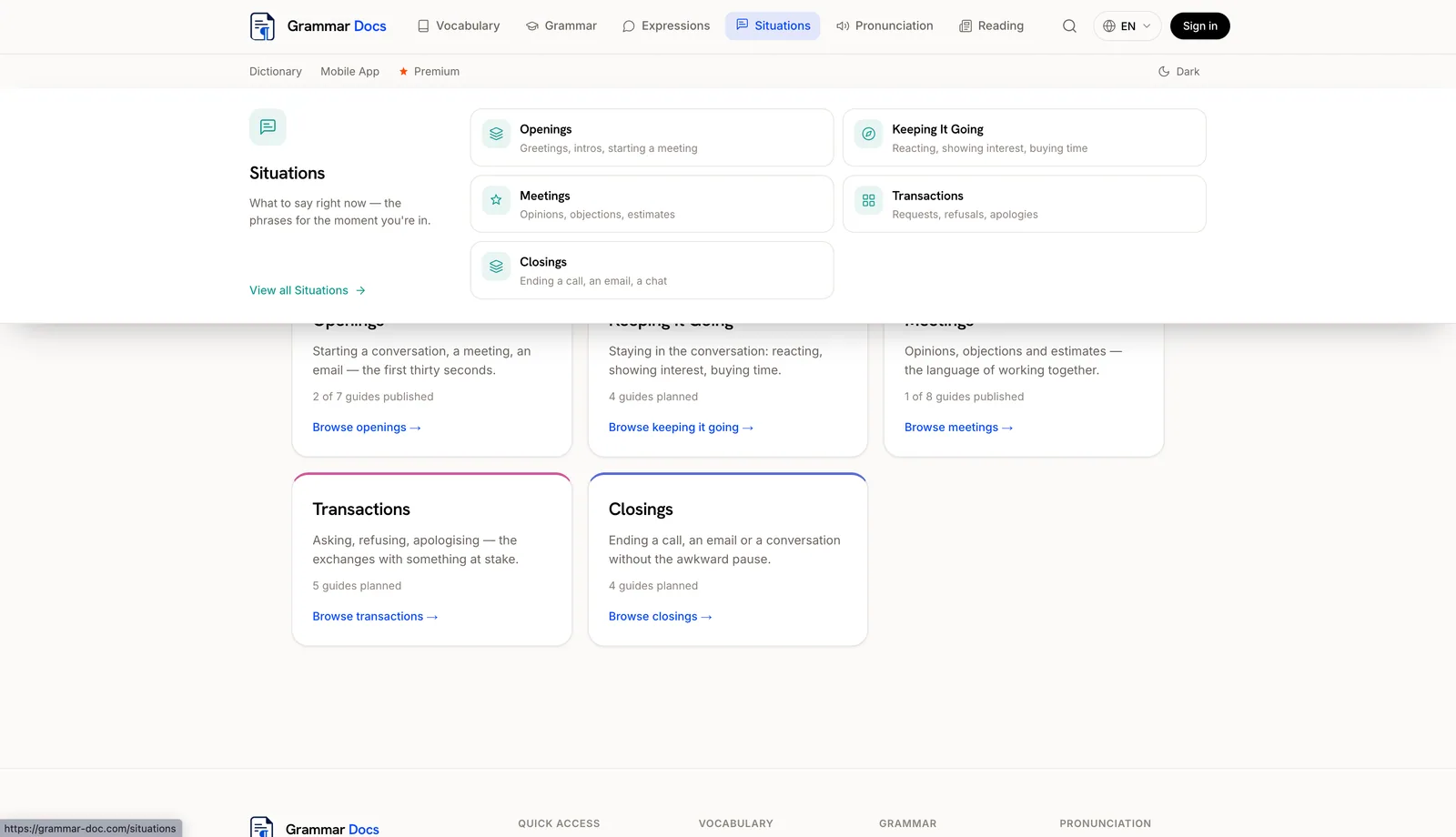Open the Closings card with blue top border

(728, 560)
